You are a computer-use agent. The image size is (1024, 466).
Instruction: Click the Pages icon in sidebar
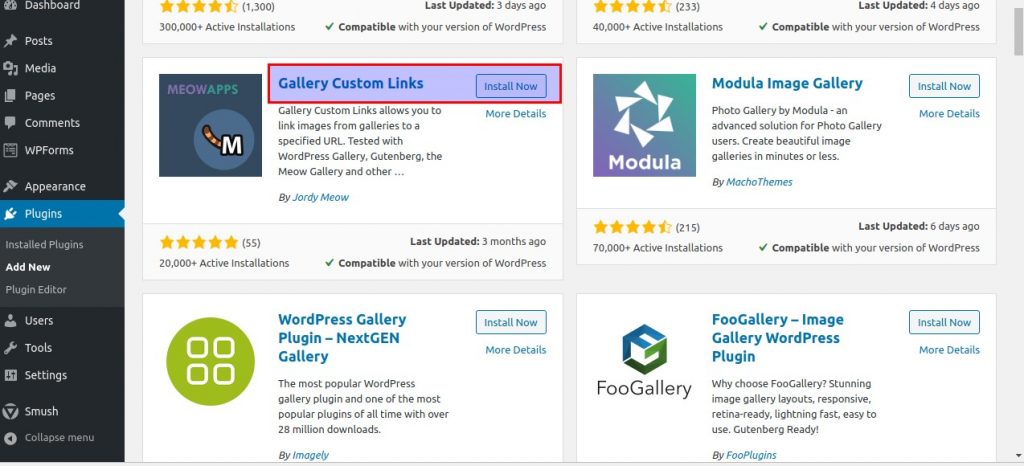click(10, 95)
